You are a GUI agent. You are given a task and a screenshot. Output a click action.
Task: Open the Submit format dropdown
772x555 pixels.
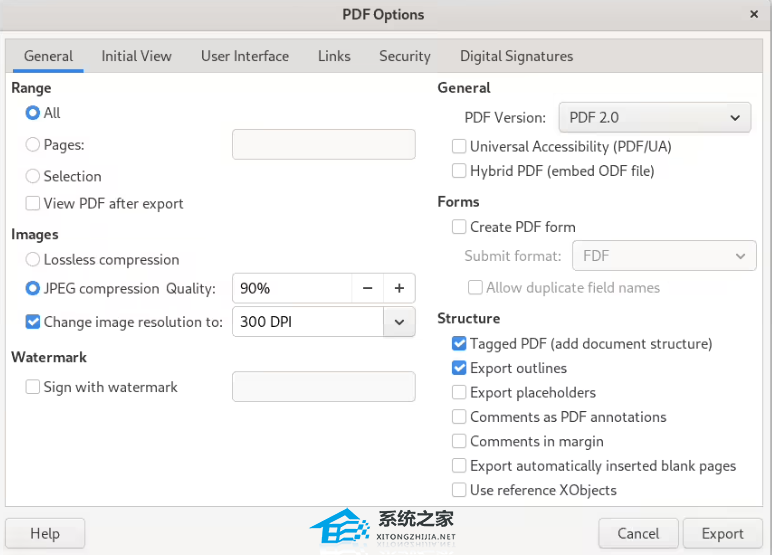tap(663, 256)
